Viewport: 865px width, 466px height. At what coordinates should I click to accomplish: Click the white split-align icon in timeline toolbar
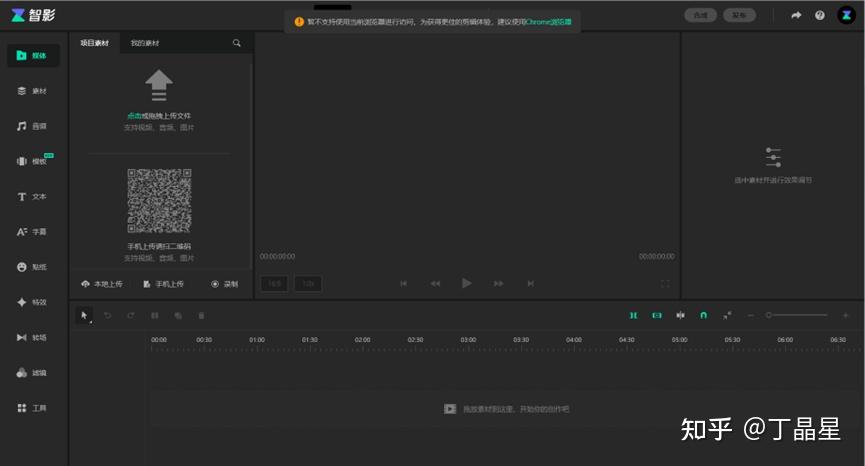point(681,315)
